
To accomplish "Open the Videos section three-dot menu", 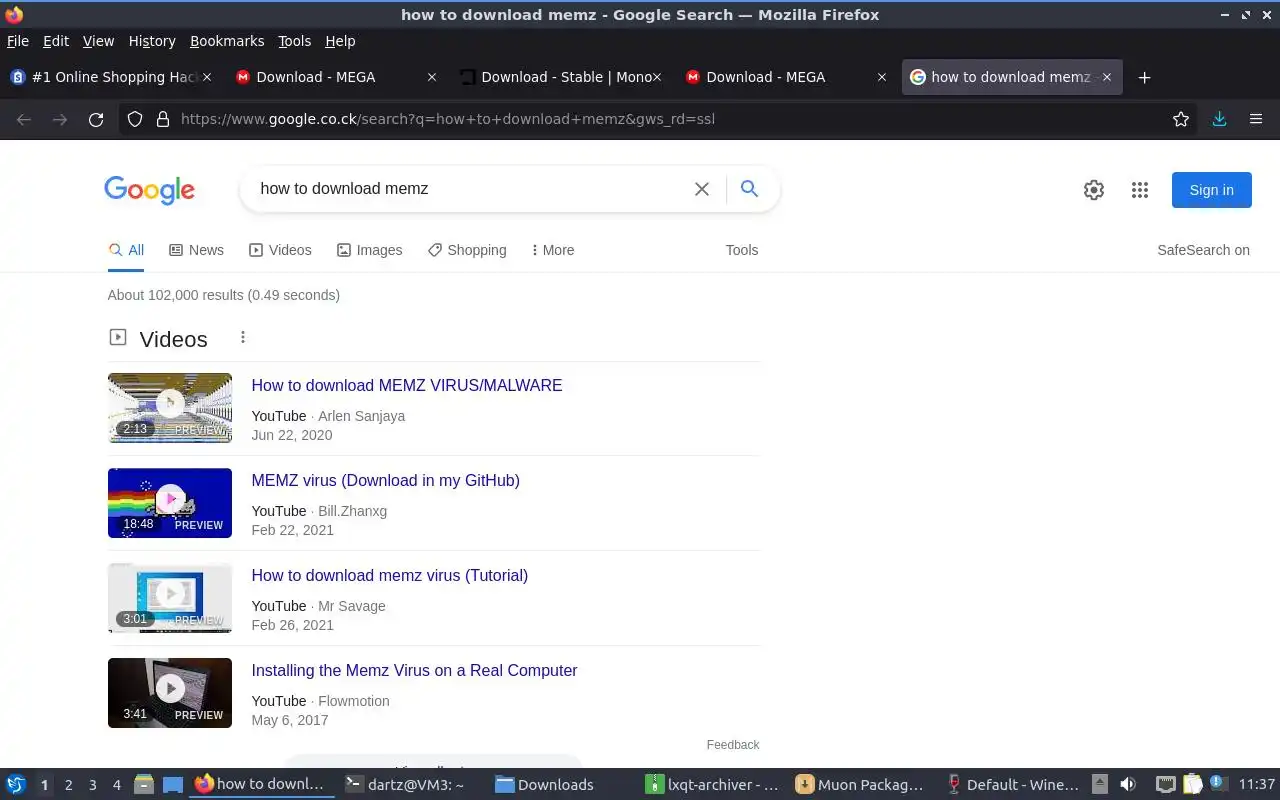I will (242, 338).
